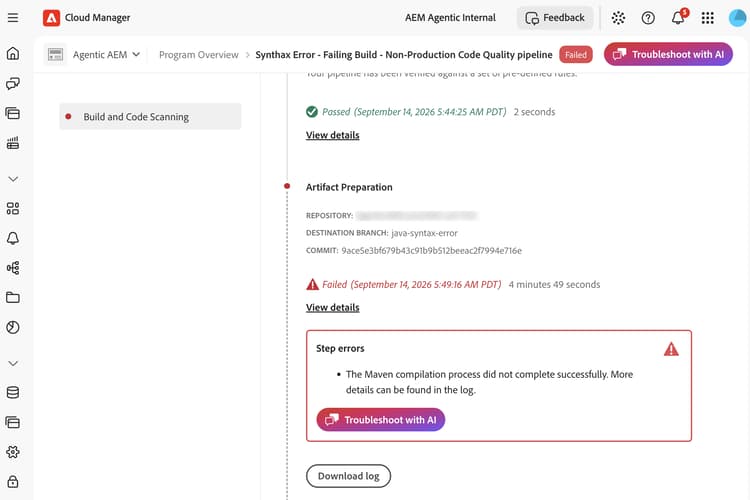Screen dimensions: 750x500
Task: Open the Agentic AEM program dropdown
Action: [106, 55]
